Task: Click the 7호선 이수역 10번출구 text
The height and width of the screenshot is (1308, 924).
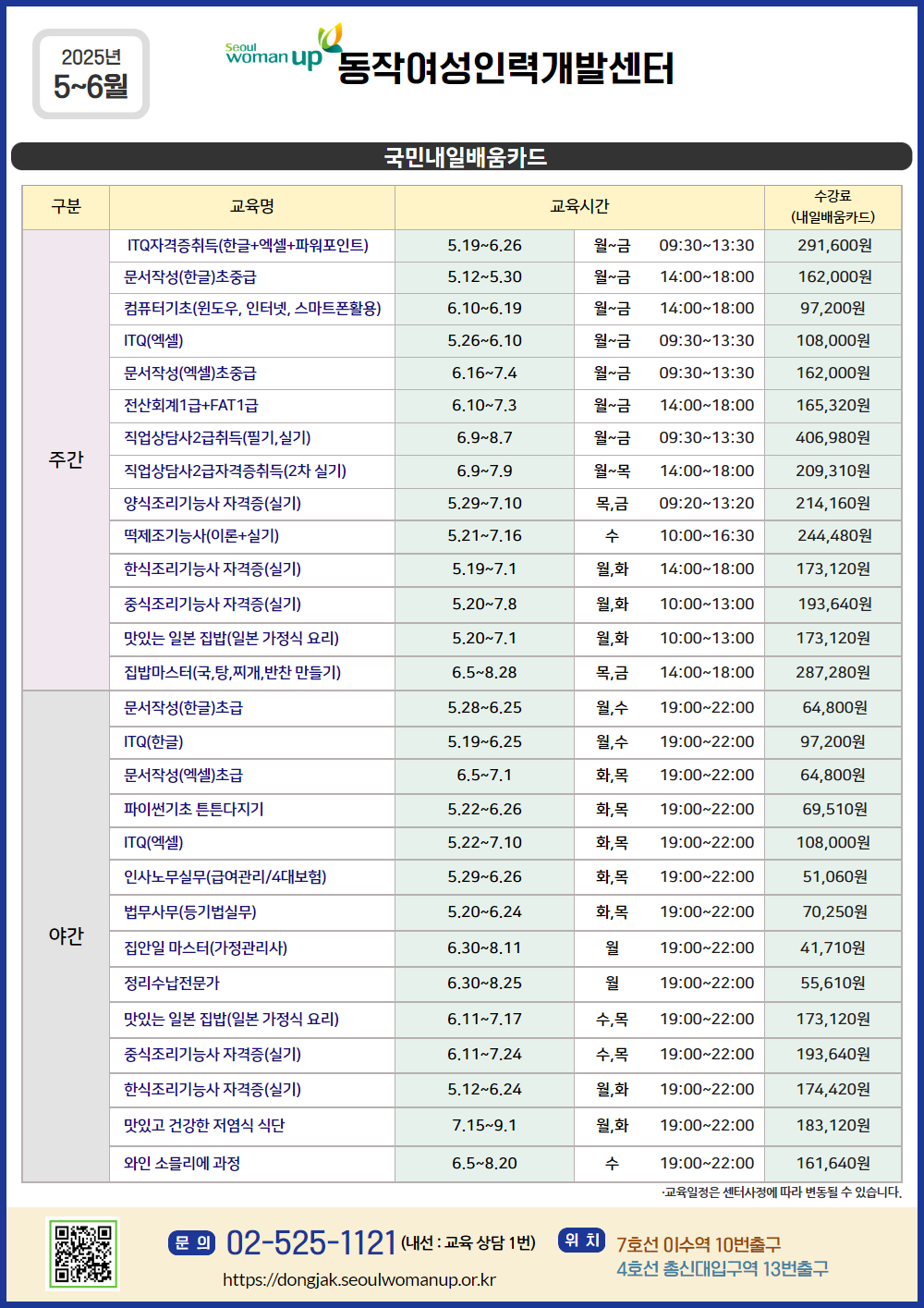Action: (699, 1245)
